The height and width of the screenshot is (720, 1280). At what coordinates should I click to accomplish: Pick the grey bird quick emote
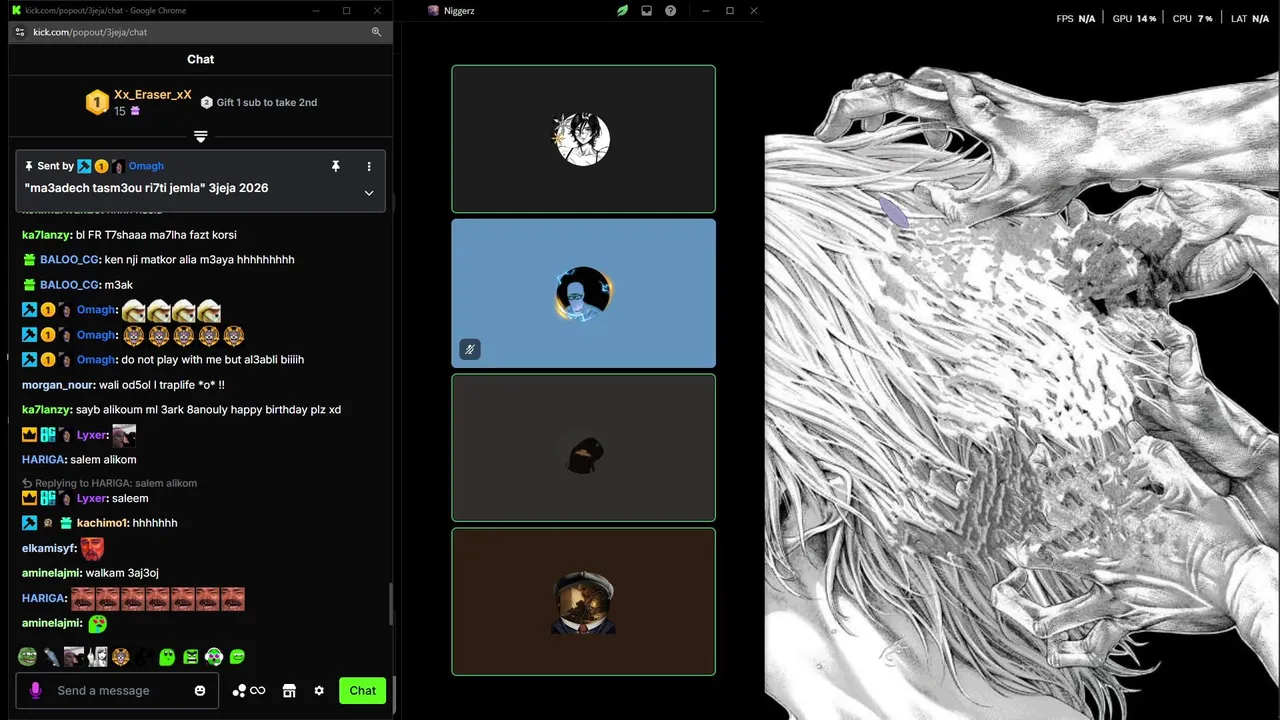[51, 657]
